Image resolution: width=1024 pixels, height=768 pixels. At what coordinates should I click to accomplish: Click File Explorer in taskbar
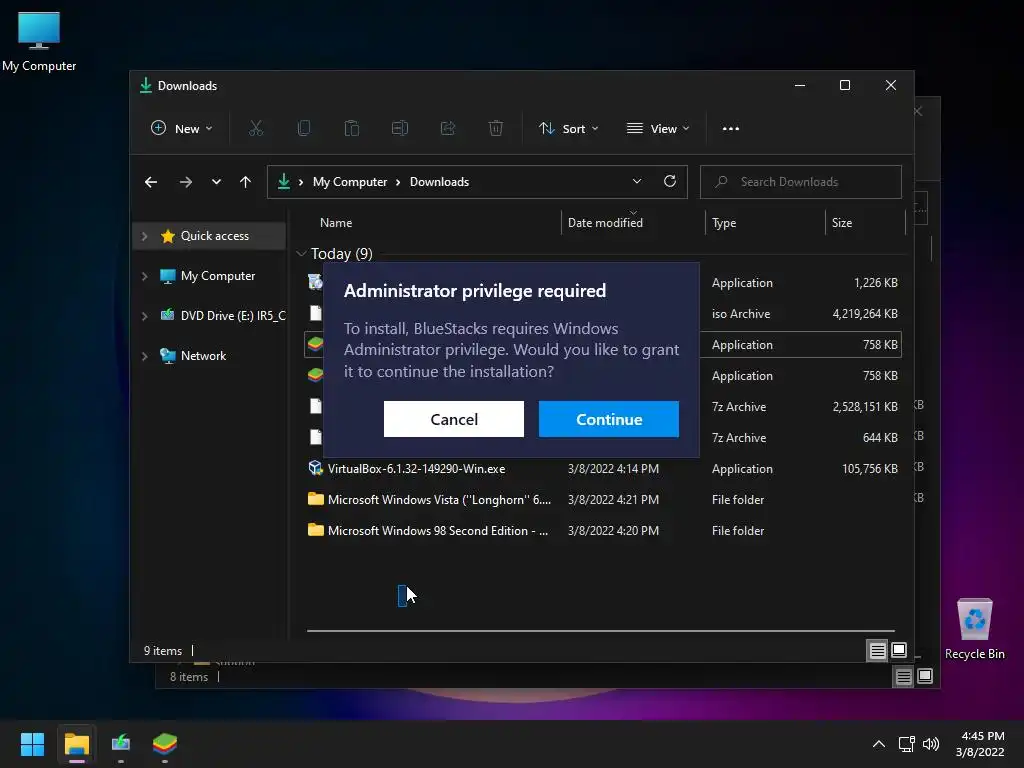[x=76, y=744]
